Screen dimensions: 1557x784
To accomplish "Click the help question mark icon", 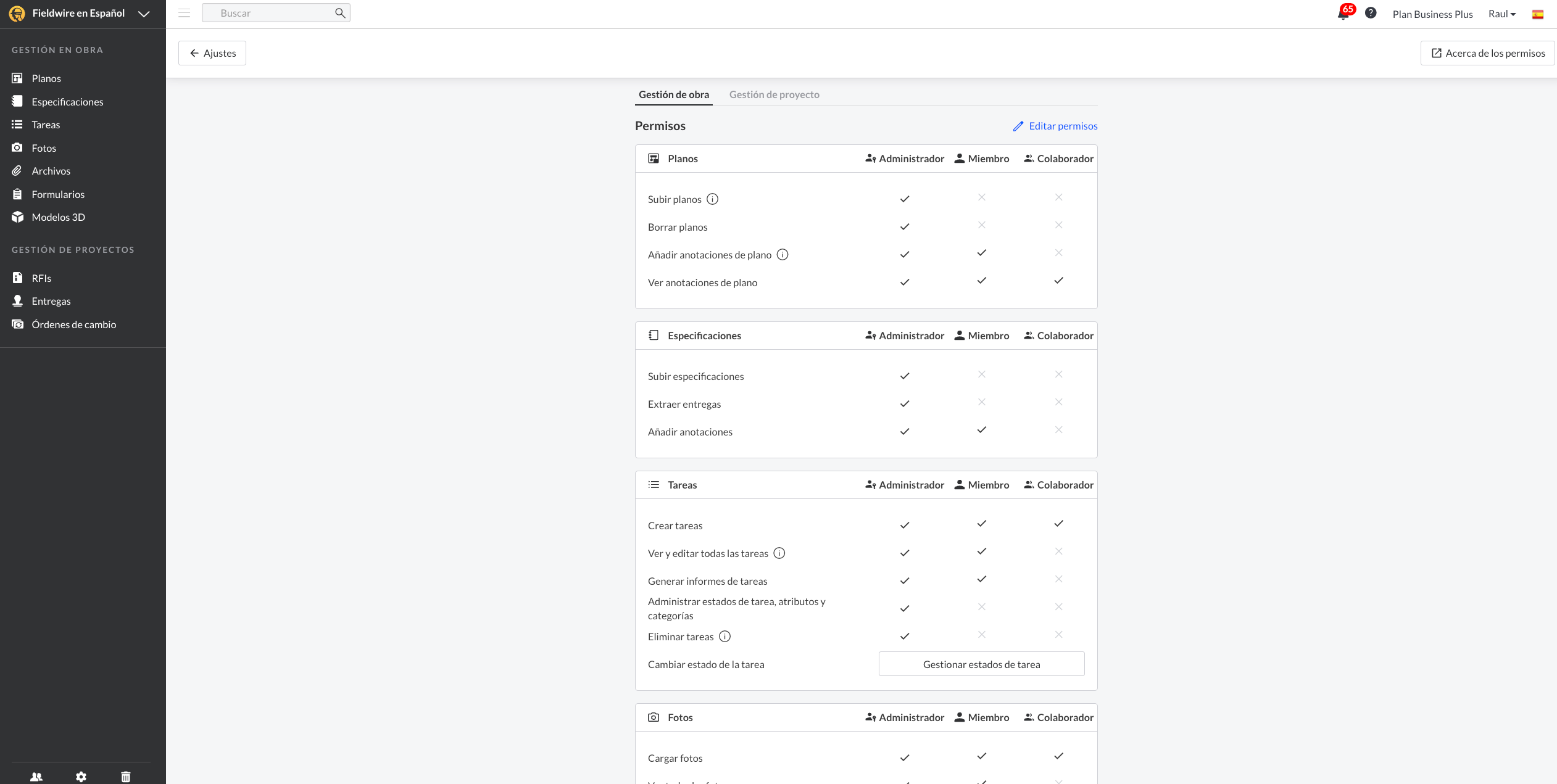I will (x=1371, y=13).
